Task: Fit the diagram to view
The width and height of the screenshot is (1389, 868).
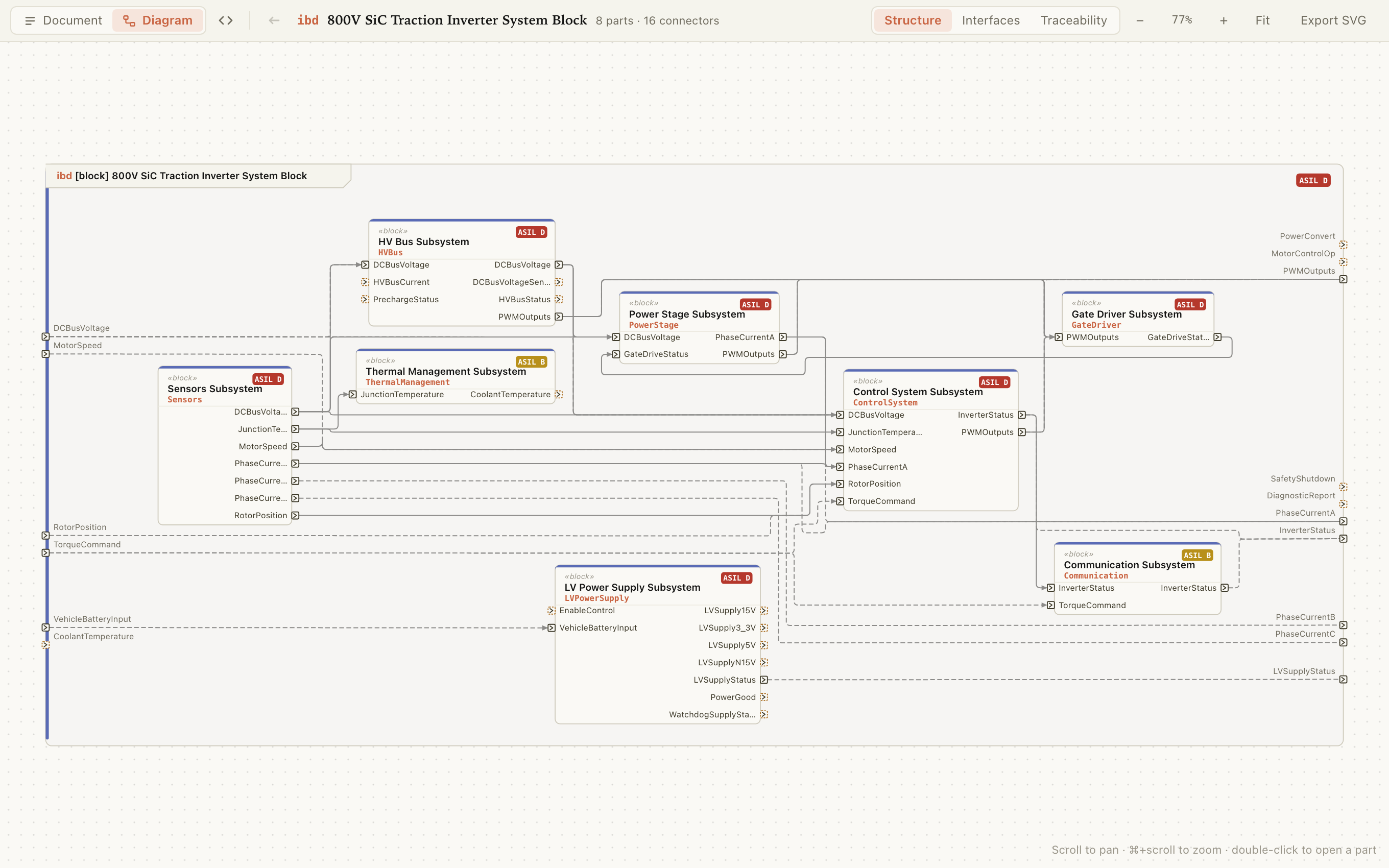Action: coord(1262,20)
